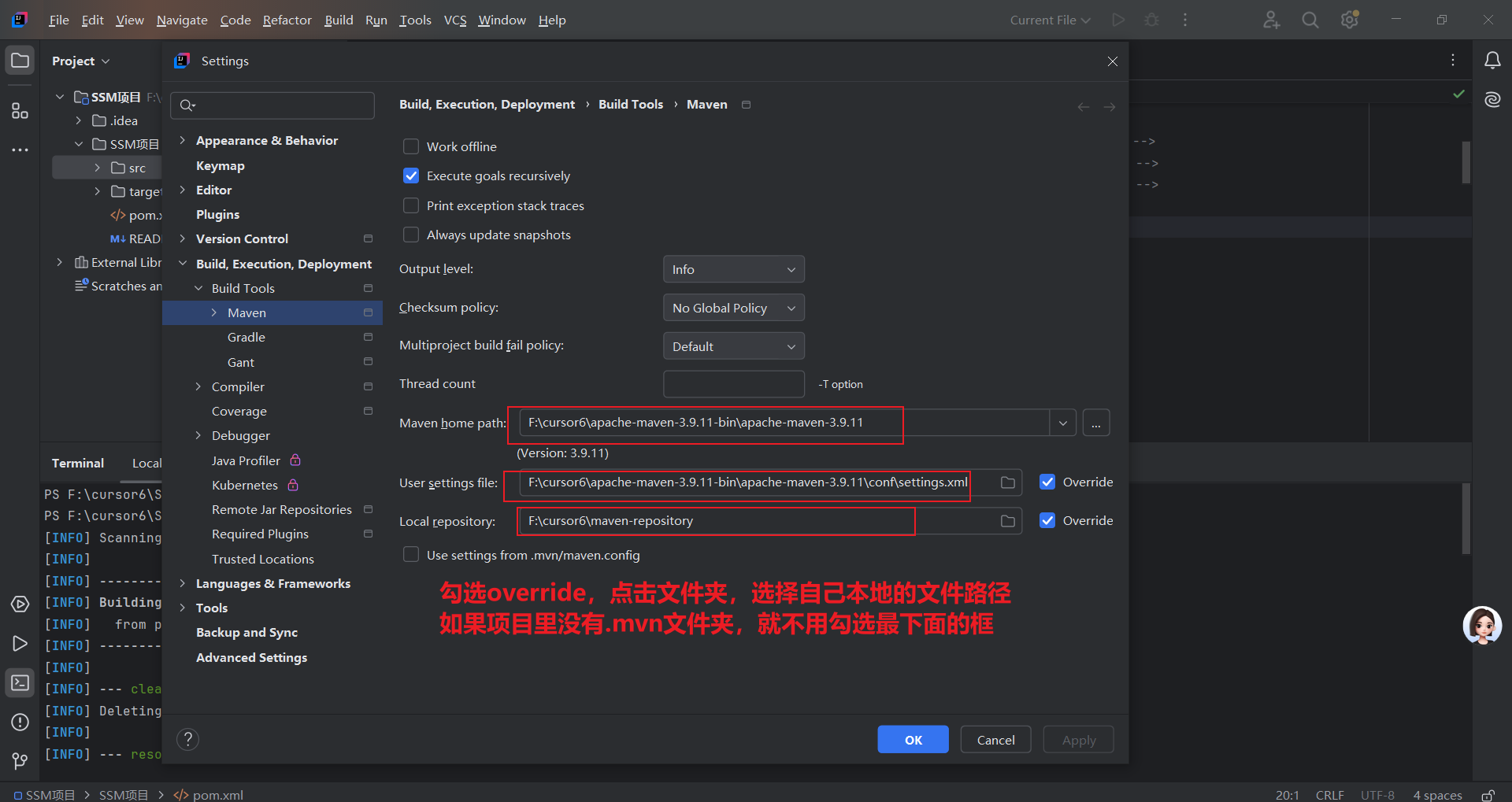Open the VCS menu

coord(455,20)
